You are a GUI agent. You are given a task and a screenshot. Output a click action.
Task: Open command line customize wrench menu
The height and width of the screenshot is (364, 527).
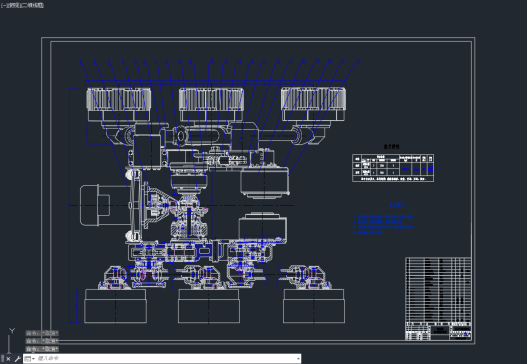point(17,359)
